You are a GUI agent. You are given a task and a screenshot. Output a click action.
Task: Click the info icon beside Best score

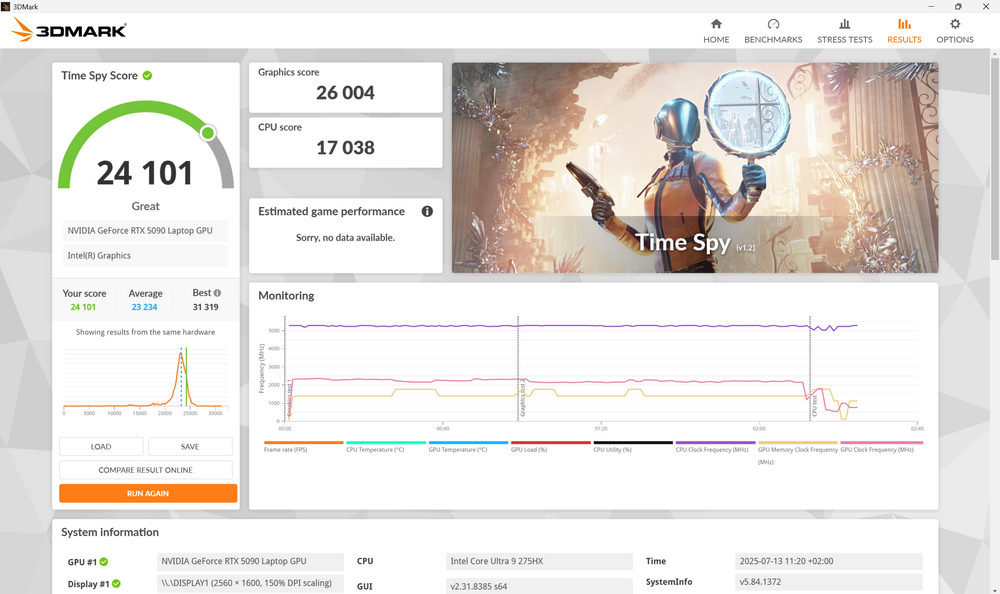(x=217, y=293)
